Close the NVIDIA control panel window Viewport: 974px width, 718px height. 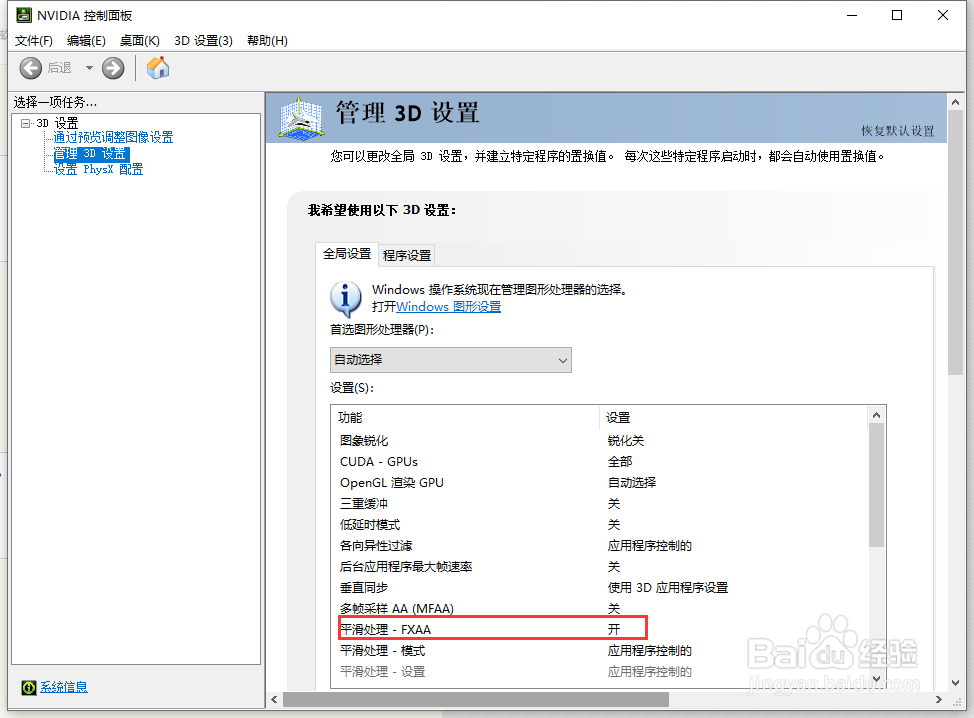point(942,16)
